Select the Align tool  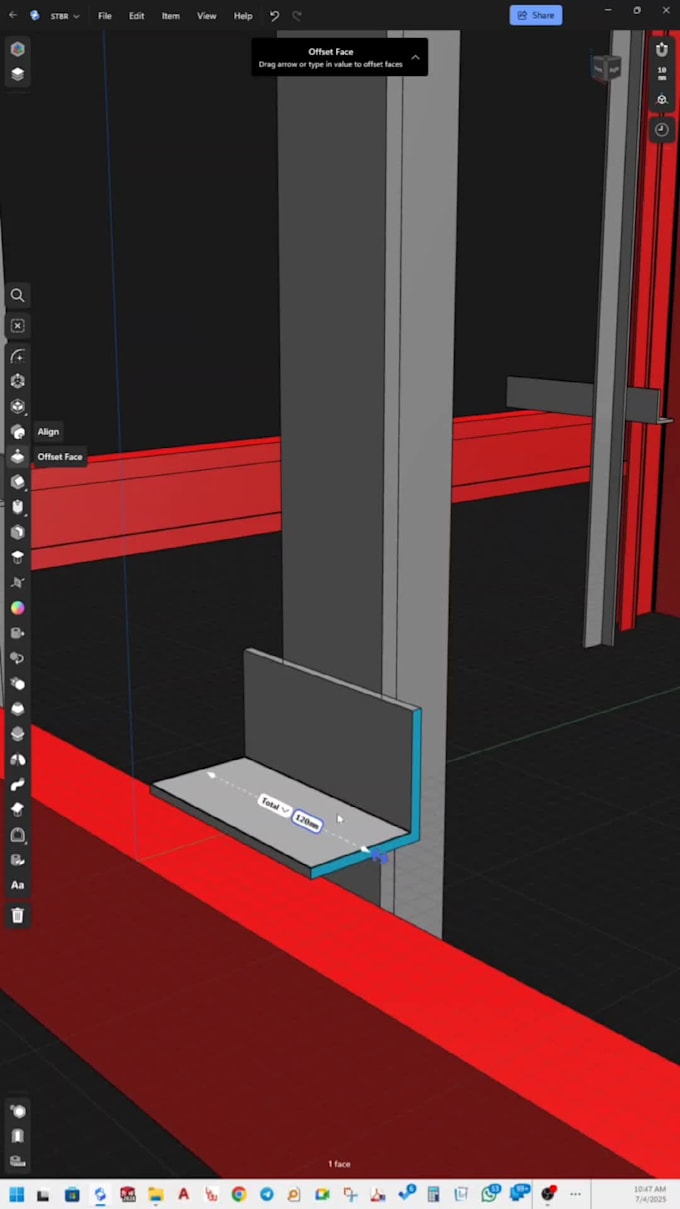[17, 431]
